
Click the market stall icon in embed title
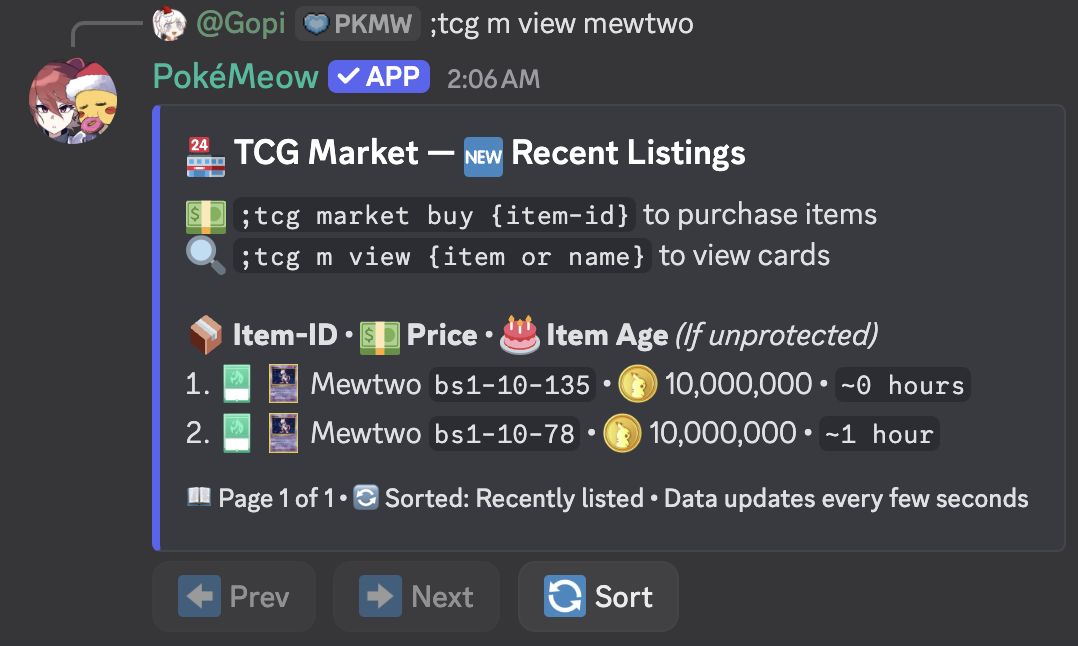click(205, 154)
